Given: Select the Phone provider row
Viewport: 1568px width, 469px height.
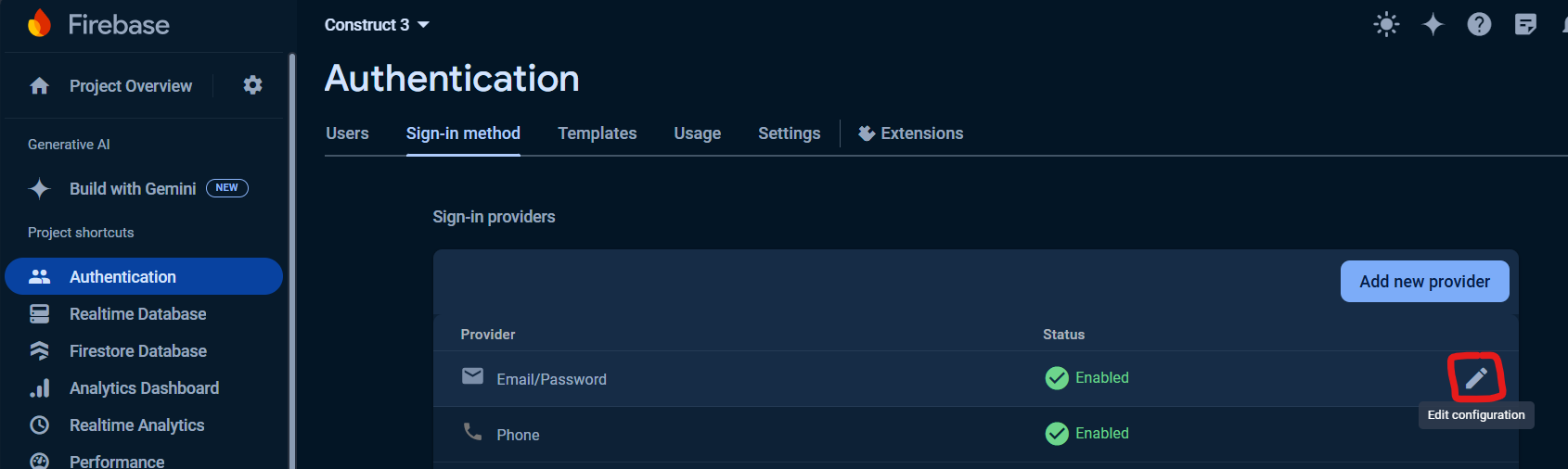Looking at the screenshot, I should point(518,435).
